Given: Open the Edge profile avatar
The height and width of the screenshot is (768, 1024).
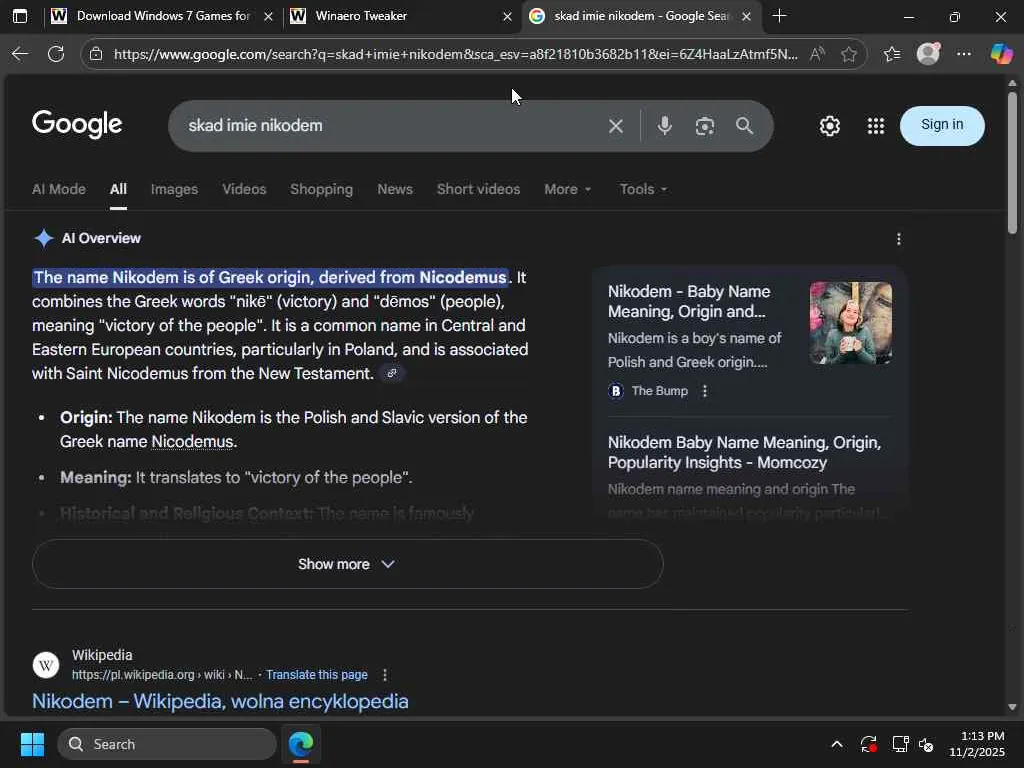Looking at the screenshot, I should pos(928,54).
